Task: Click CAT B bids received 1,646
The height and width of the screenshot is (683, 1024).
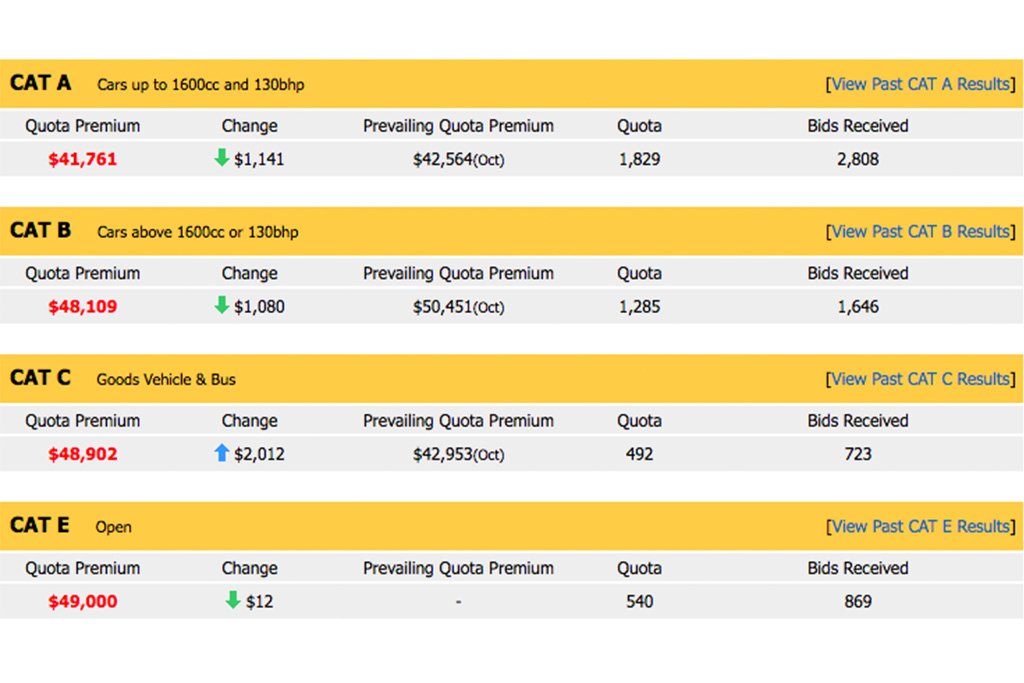Action: (x=858, y=307)
